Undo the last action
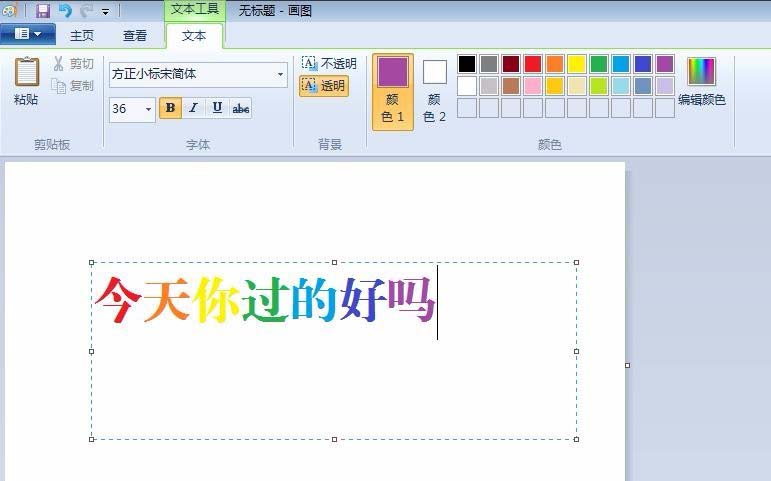Screen dimensions: 771x481 point(65,10)
